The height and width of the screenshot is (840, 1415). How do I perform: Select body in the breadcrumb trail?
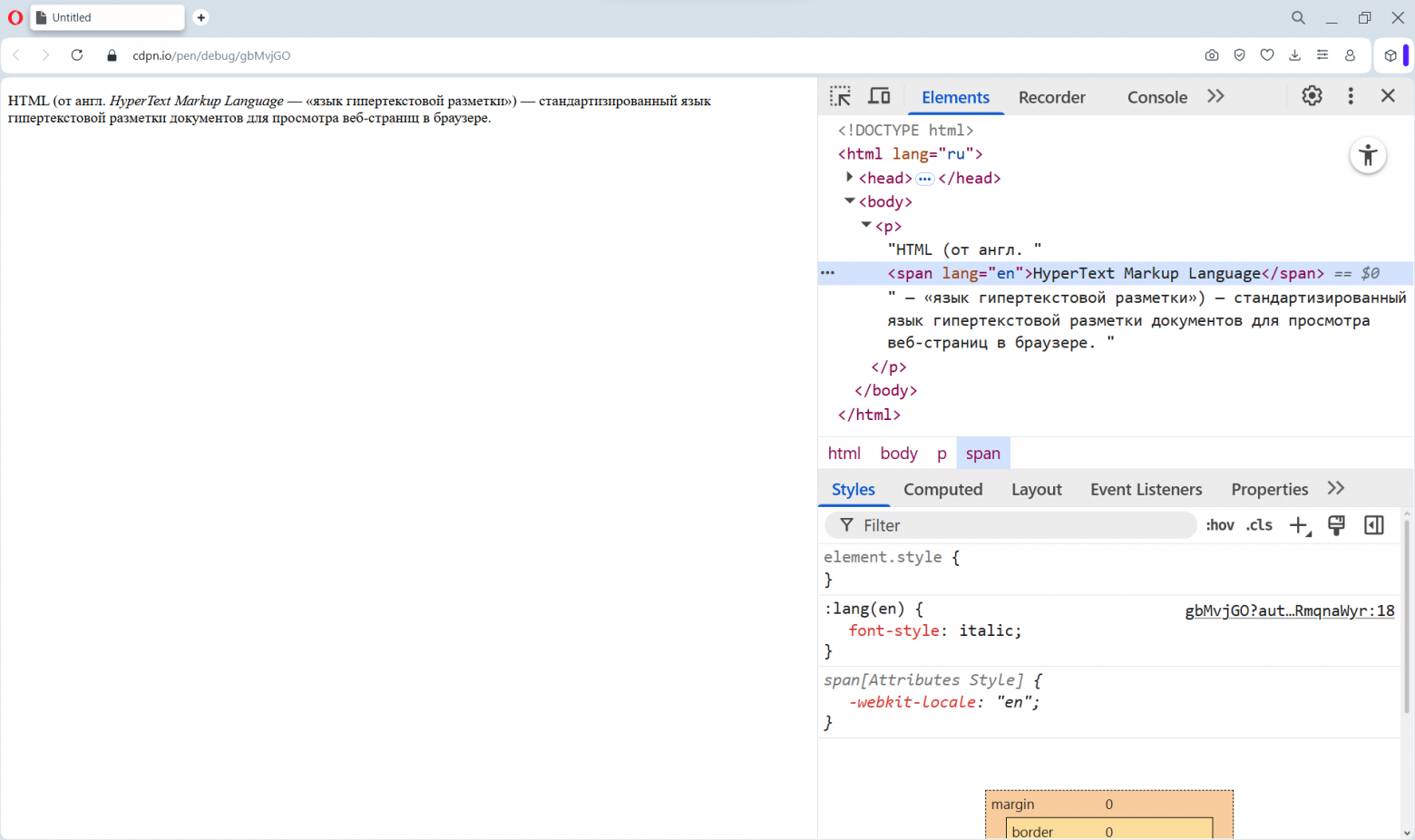click(x=898, y=454)
